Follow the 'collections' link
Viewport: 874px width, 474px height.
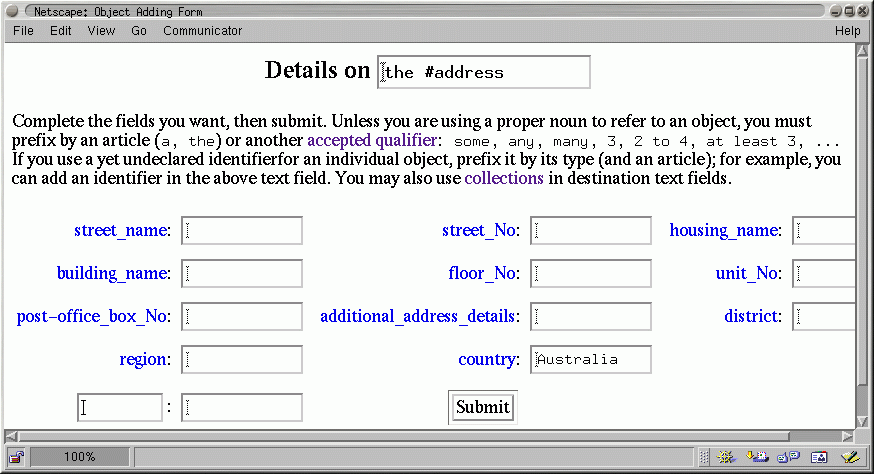pyautogui.click(x=504, y=179)
